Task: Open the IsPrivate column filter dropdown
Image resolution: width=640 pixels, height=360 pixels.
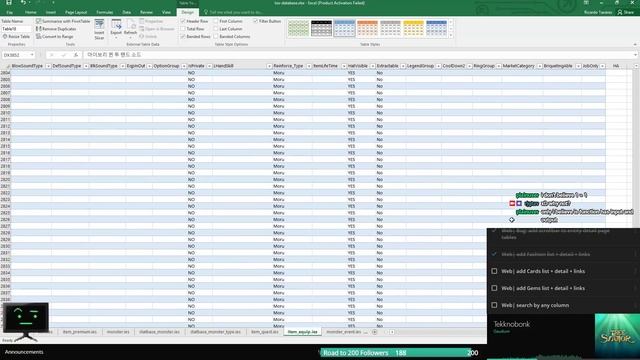Action: (209, 66)
